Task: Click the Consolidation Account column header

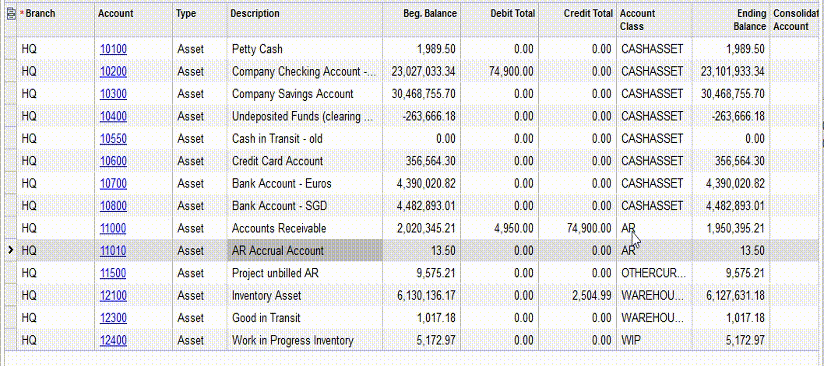Action: point(797,21)
